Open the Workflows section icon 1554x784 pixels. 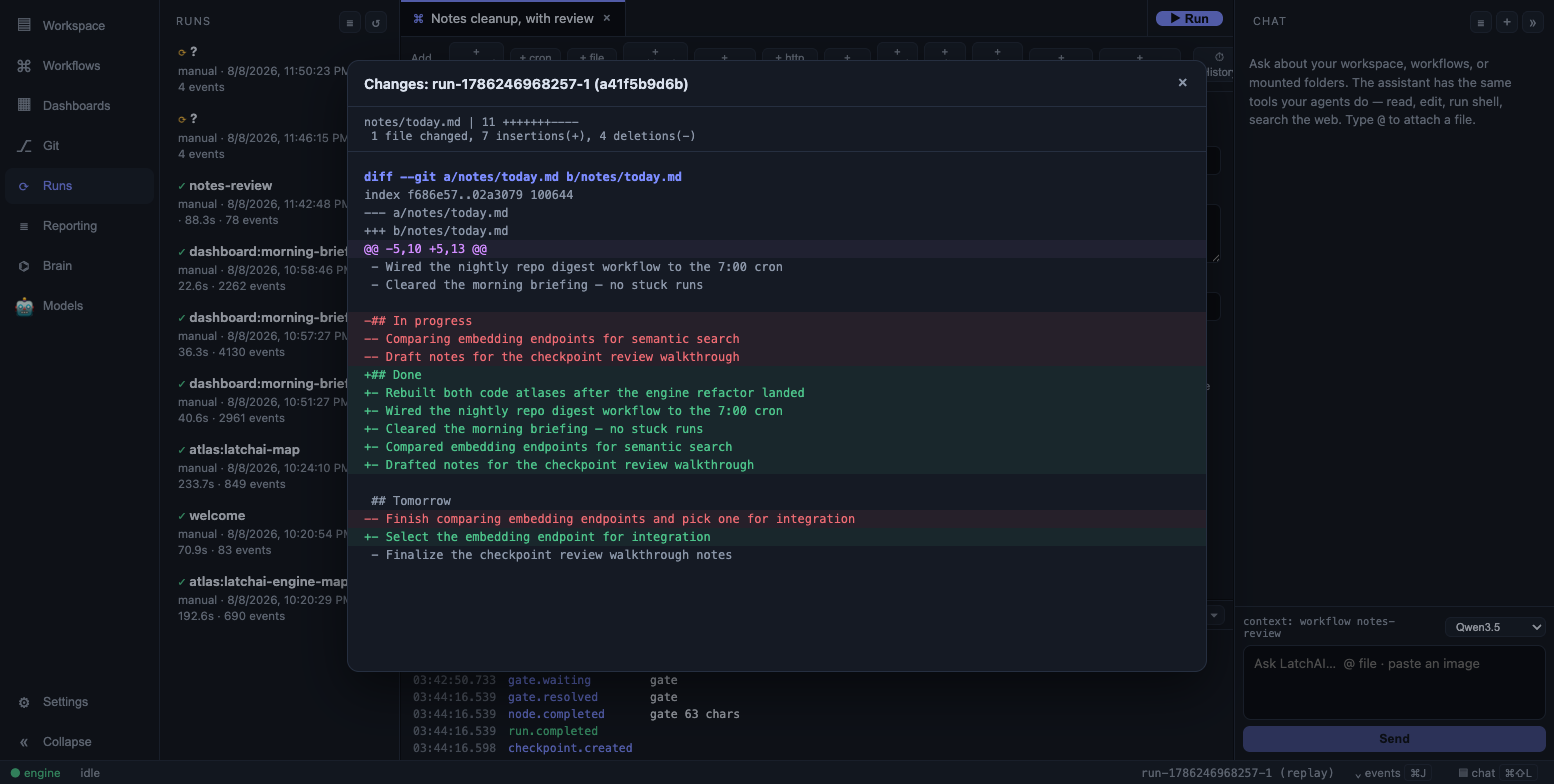[x=24, y=65]
